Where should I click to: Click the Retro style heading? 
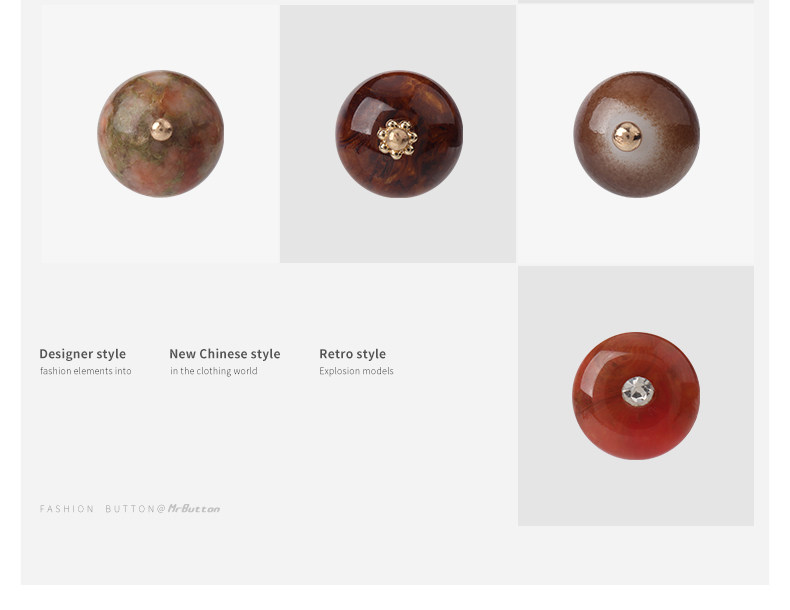353,354
